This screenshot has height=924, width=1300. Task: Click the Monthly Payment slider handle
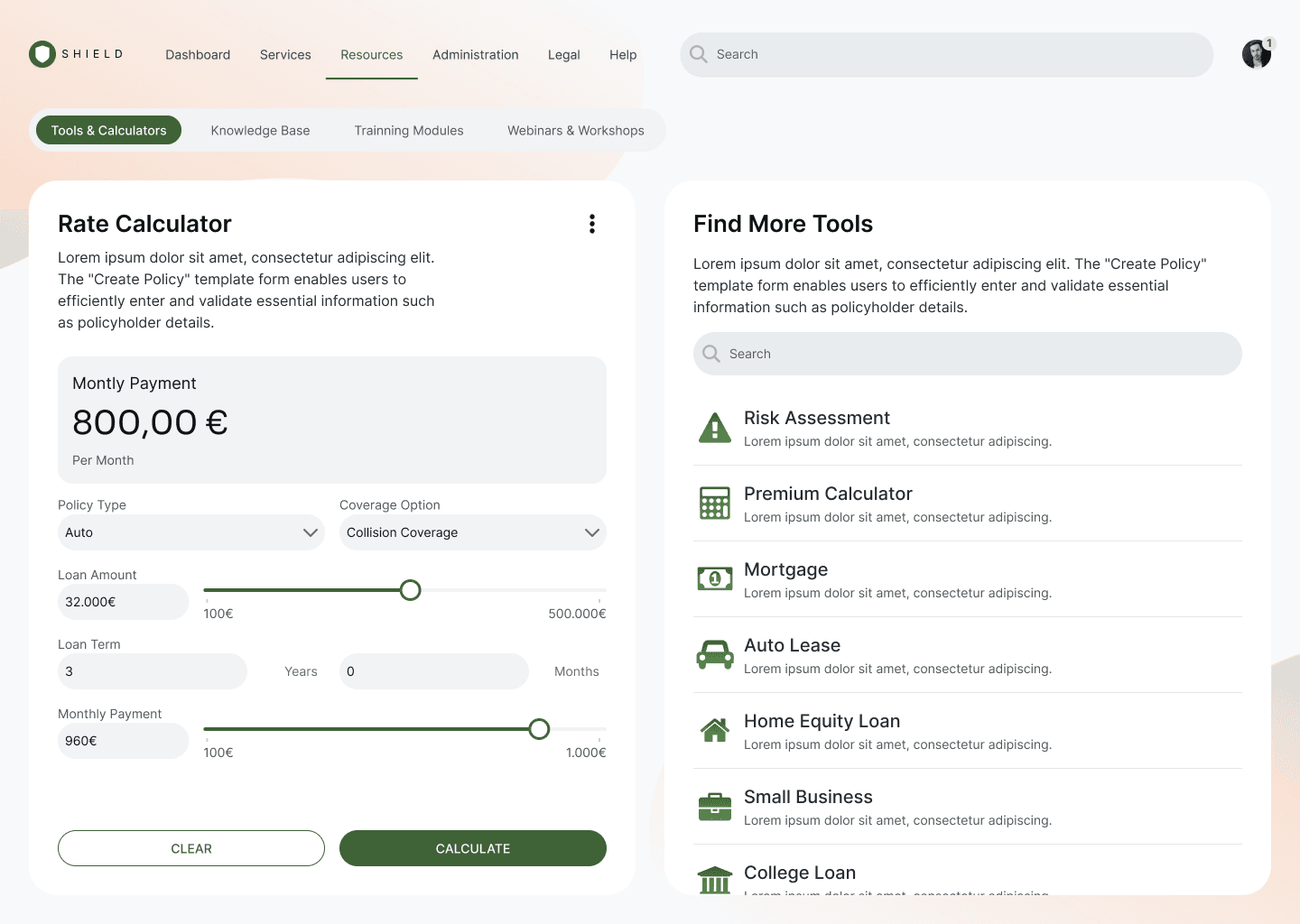tap(539, 729)
